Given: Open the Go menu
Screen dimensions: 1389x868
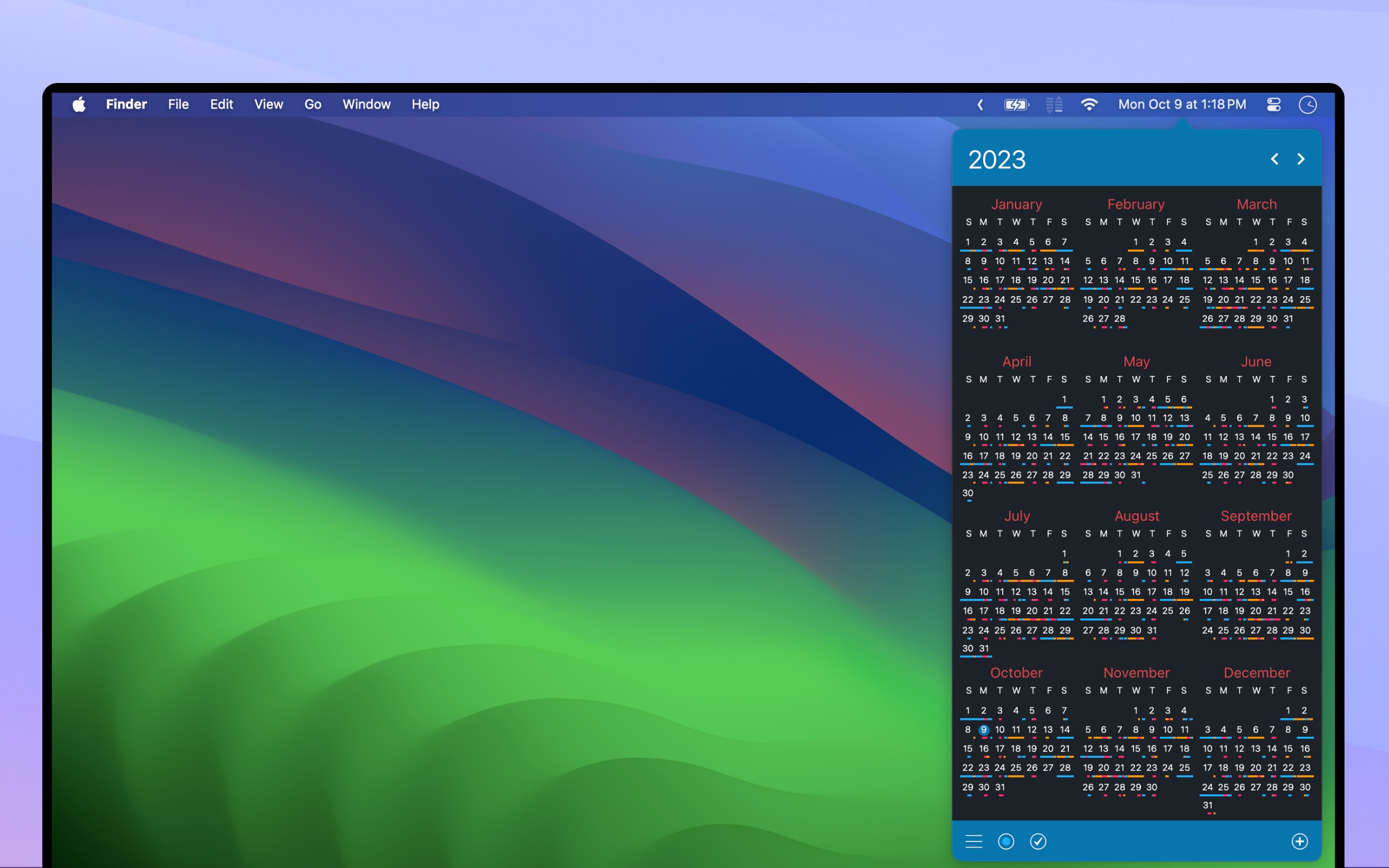Looking at the screenshot, I should click(x=313, y=105).
